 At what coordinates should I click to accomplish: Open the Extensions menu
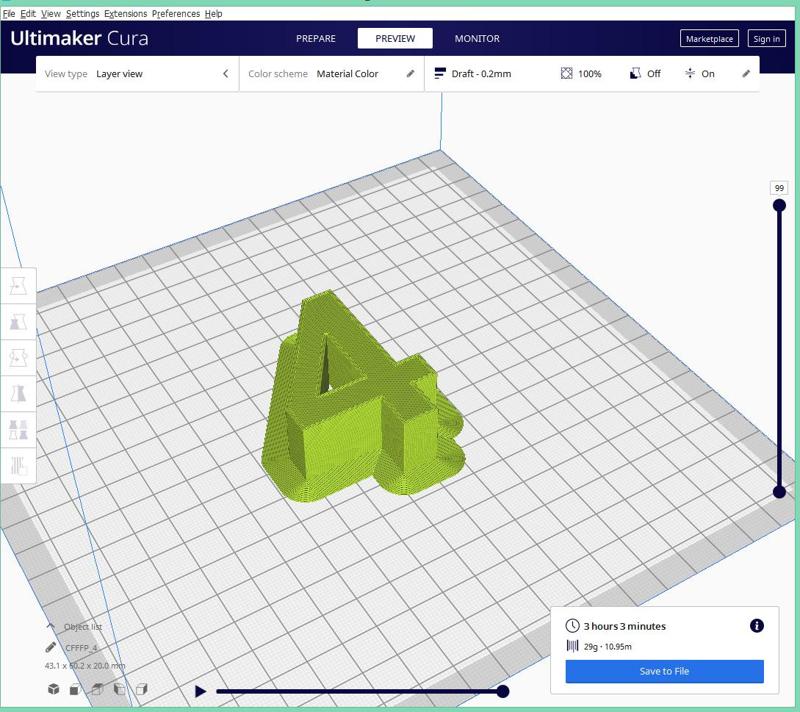126,14
